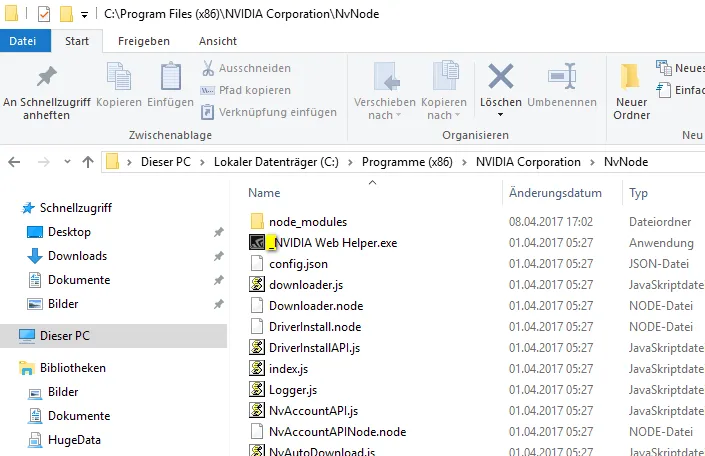The image size is (705, 456).
Task: Click Programme (x86) breadcrumb
Action: click(407, 162)
